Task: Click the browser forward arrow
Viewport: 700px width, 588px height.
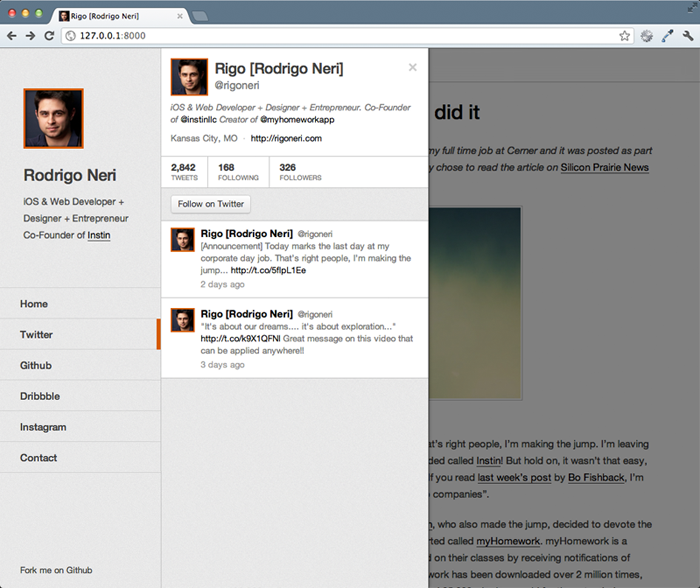Action: click(30, 36)
